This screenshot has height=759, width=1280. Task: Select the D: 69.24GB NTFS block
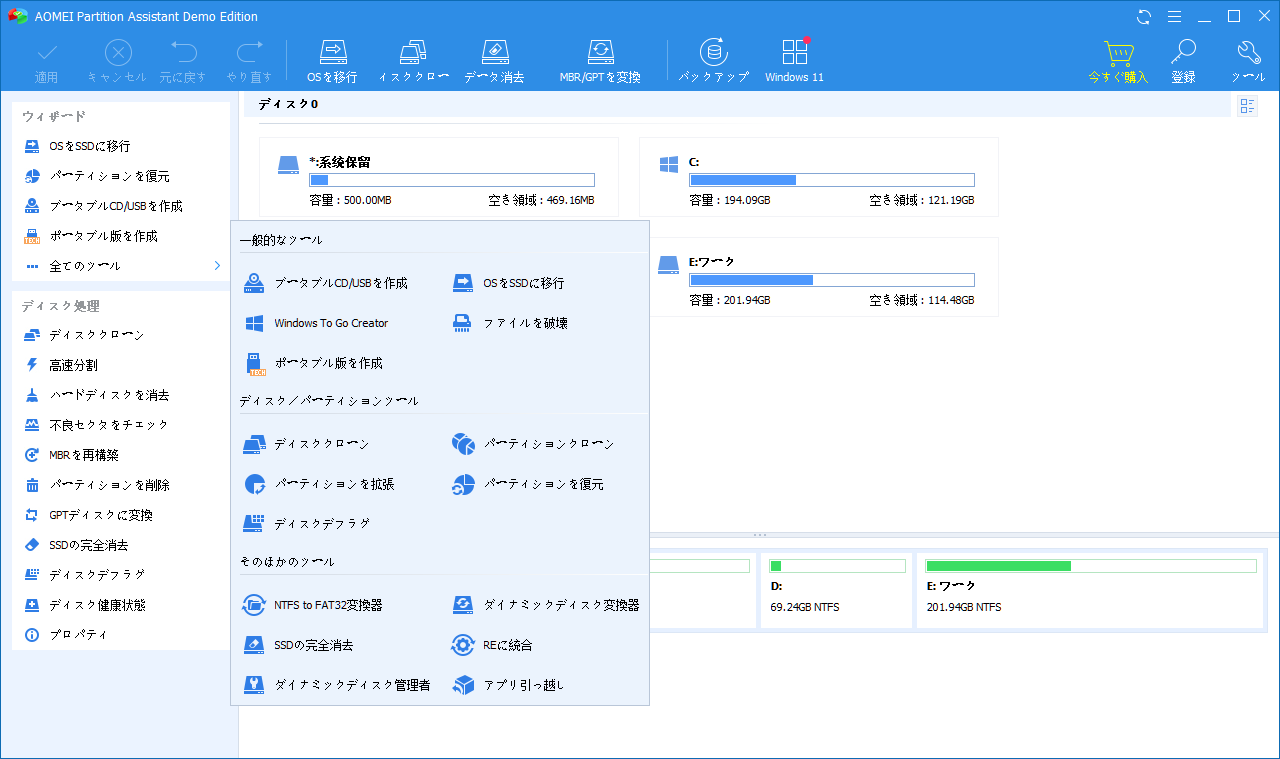pyautogui.click(x=837, y=590)
